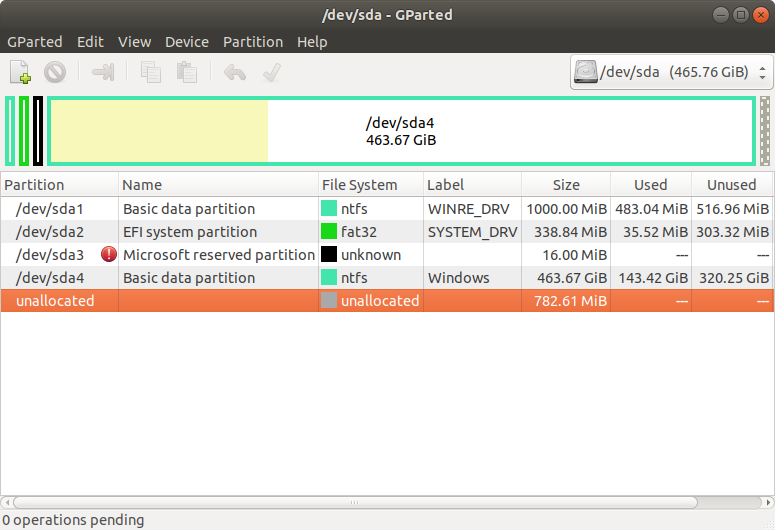Click the 320.25 GiB unused cell
775x530 pixels.
734,278
